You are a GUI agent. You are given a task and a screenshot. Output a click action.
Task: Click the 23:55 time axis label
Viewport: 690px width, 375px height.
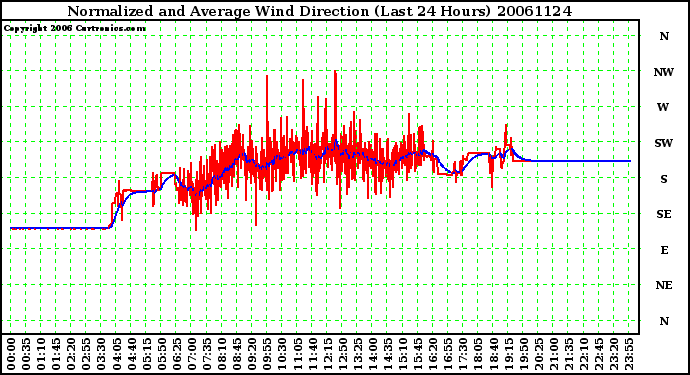(x=630, y=354)
